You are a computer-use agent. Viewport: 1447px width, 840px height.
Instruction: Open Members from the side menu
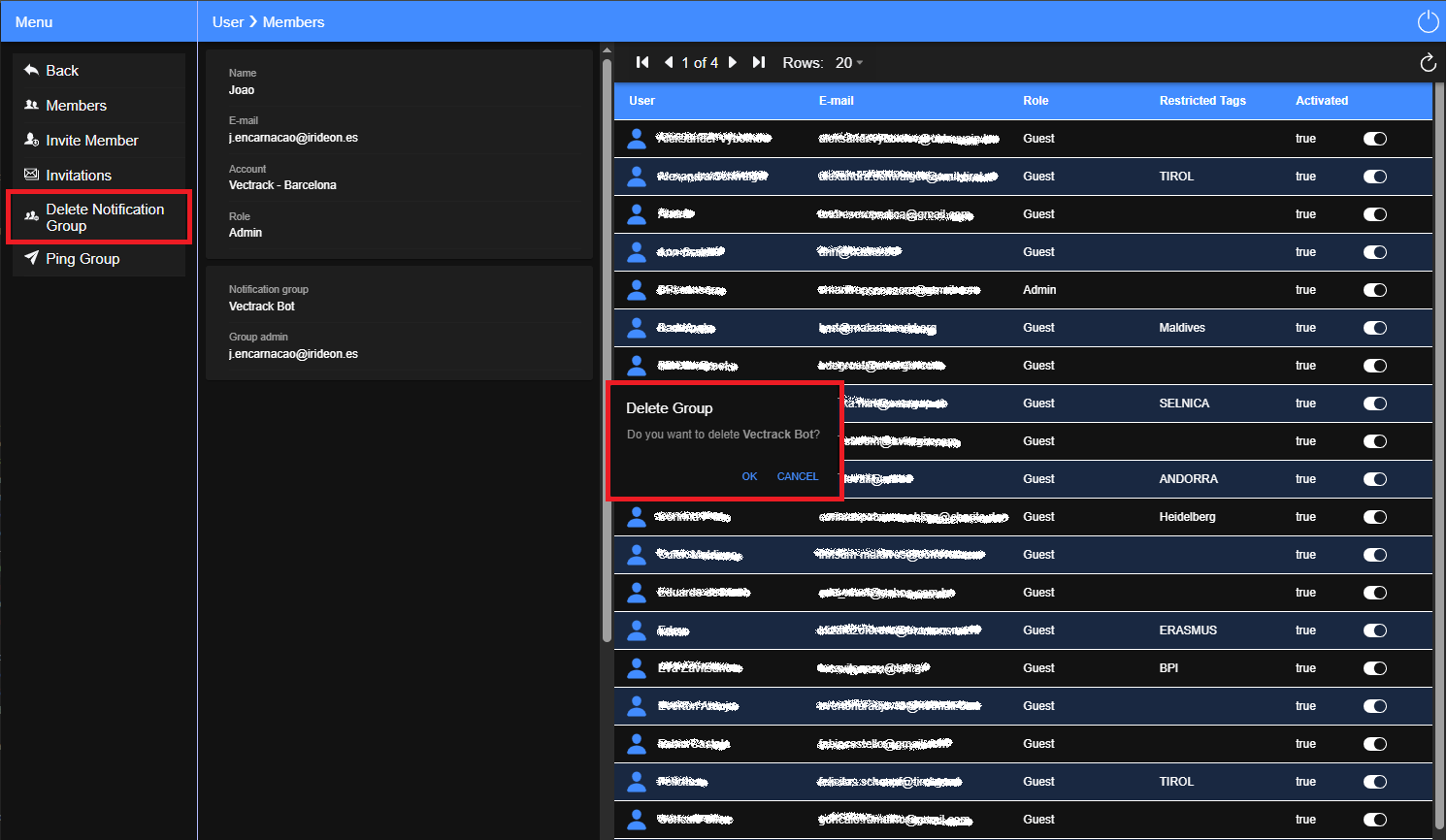[99, 106]
